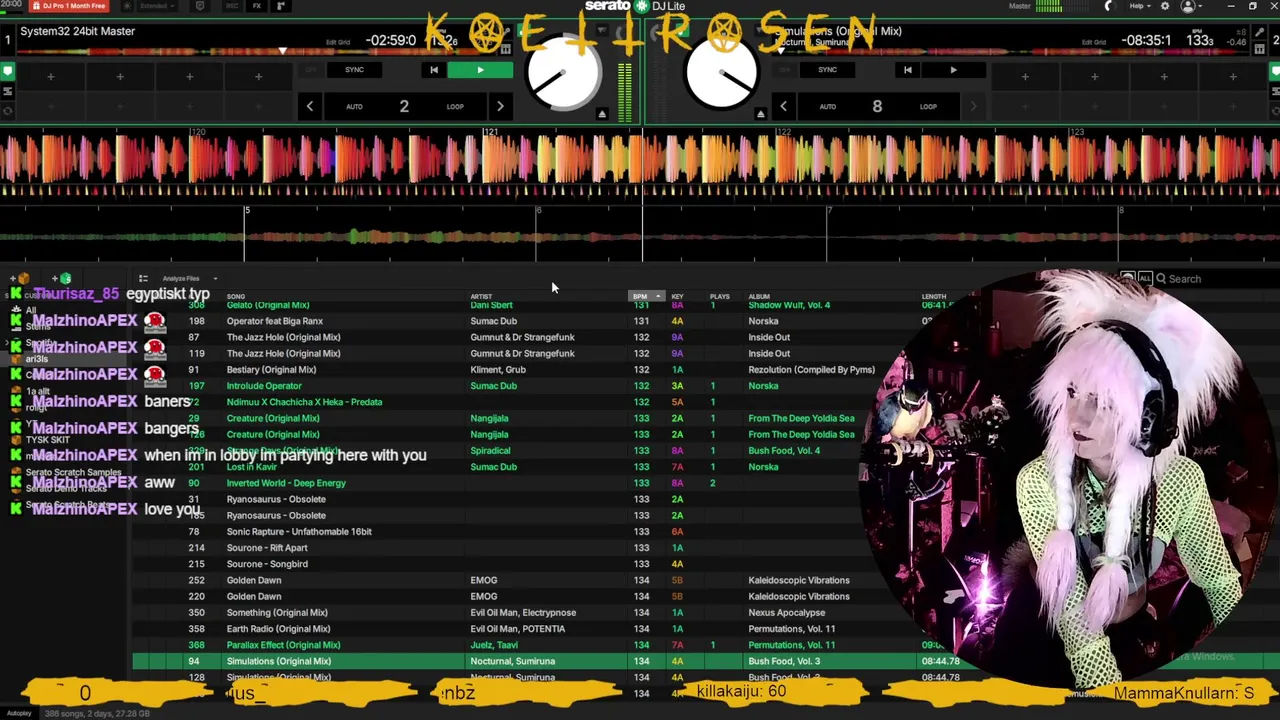Open the Analyze Files dropdown

coord(189,279)
